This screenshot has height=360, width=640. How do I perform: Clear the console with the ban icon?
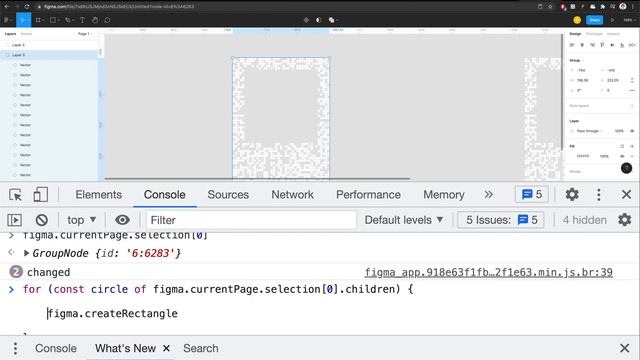(42, 220)
